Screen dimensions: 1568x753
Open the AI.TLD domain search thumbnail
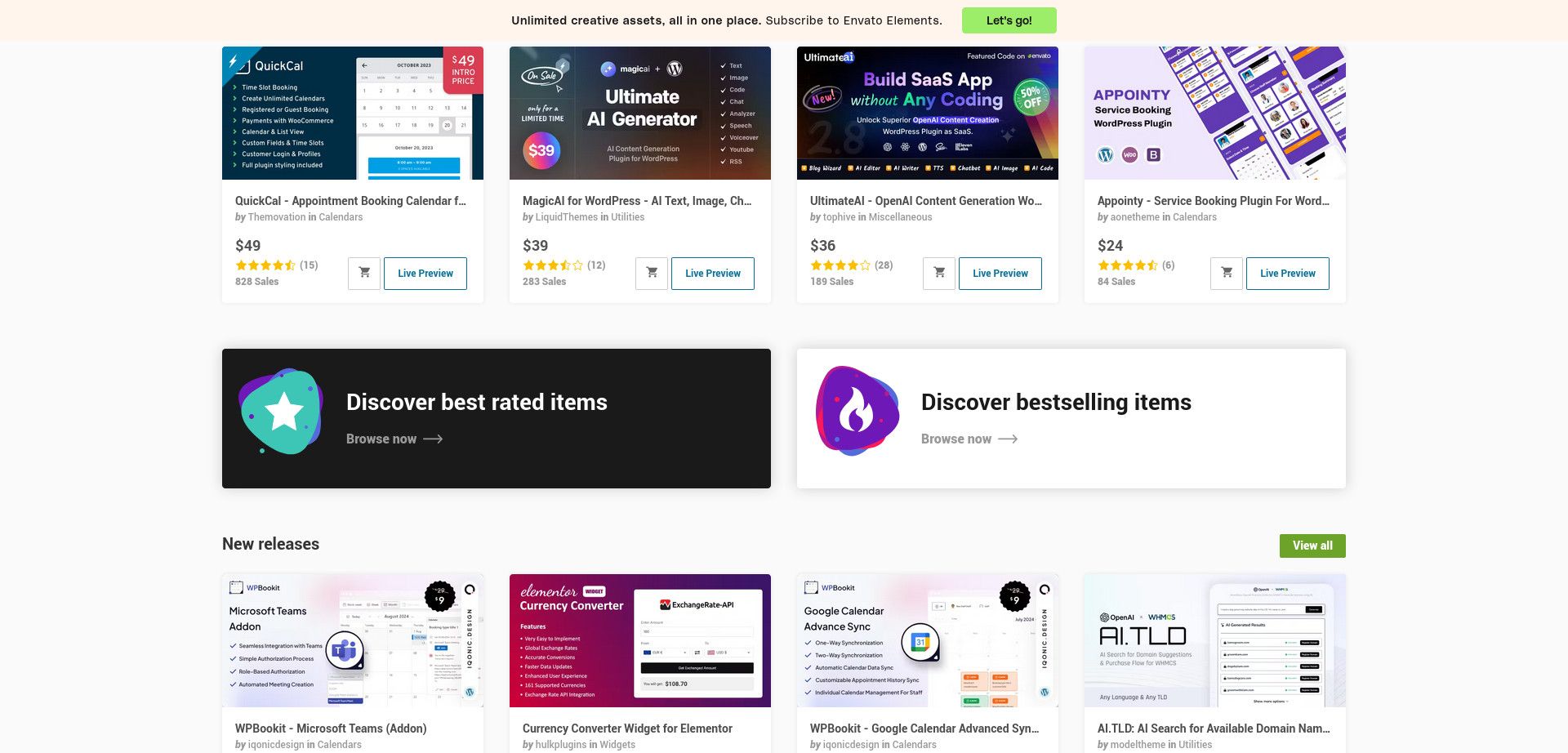(1215, 640)
